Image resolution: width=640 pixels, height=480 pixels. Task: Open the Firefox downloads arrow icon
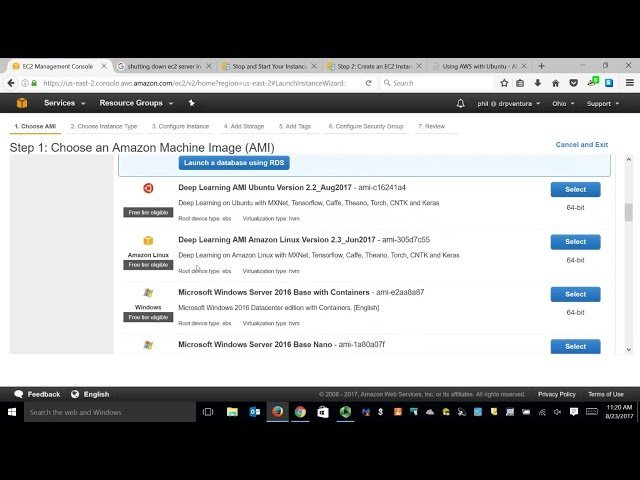538,83
